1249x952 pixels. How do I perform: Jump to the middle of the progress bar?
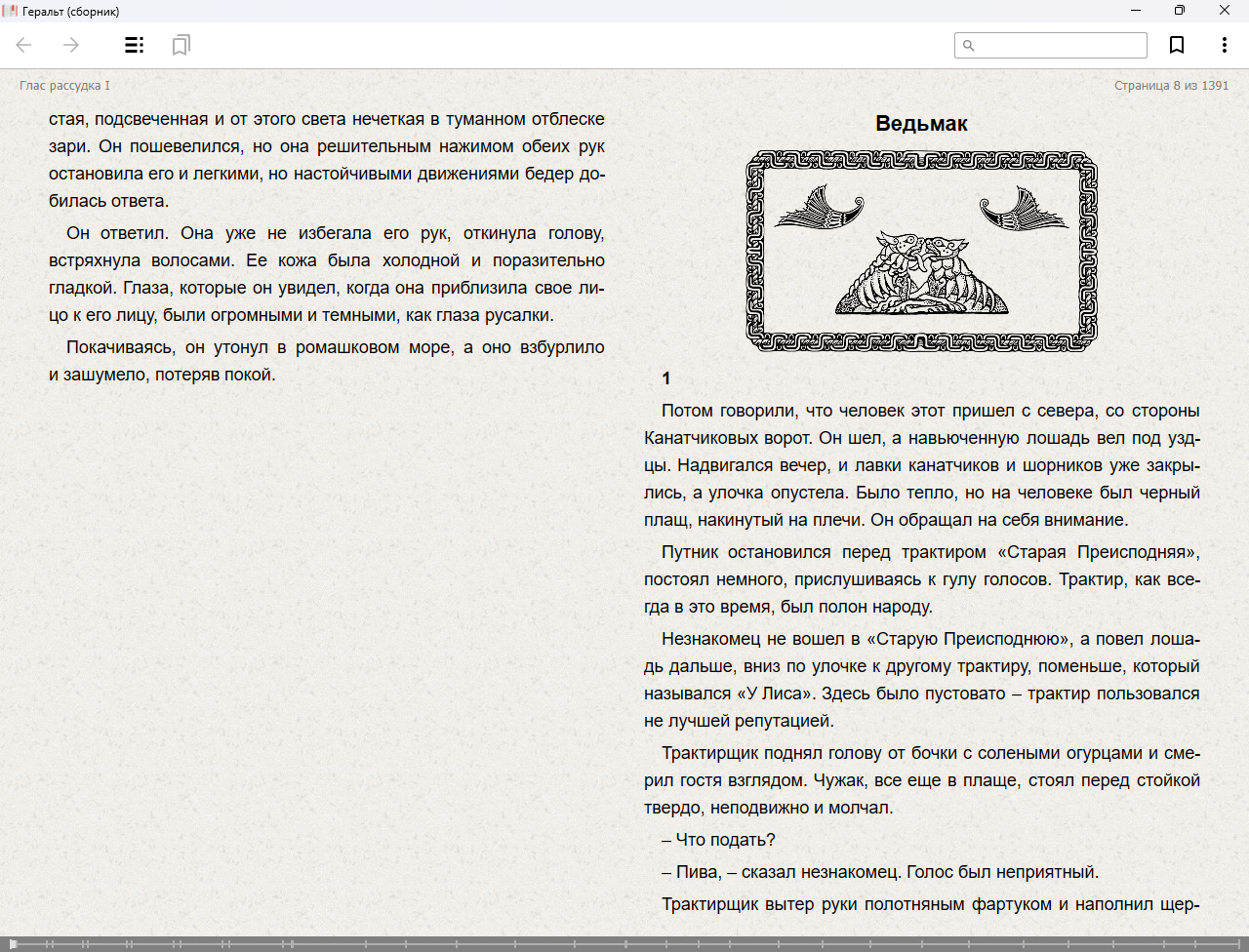pos(624,943)
